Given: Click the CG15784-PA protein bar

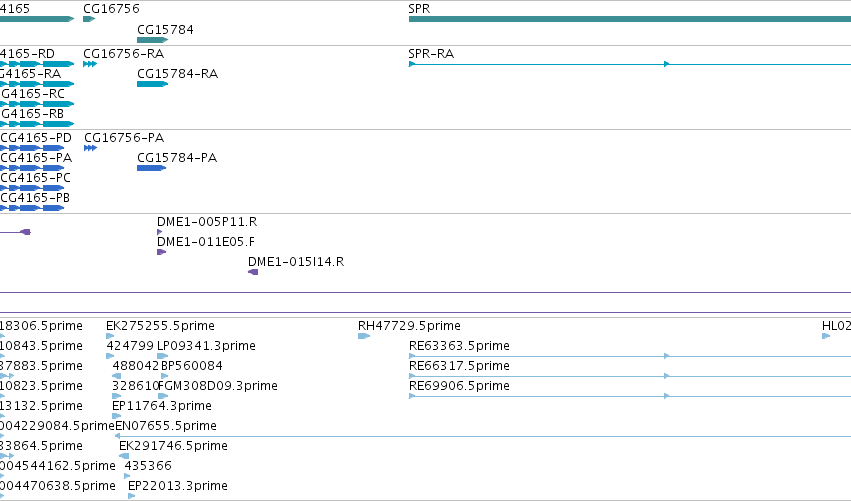Looking at the screenshot, I should (151, 168).
